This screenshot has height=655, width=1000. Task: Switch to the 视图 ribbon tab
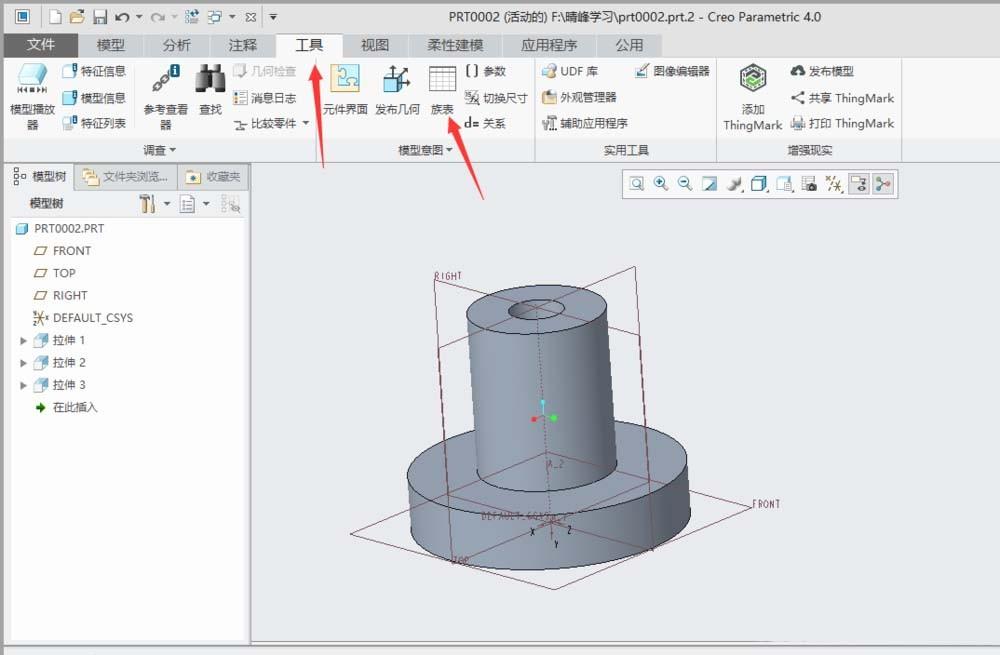point(374,44)
